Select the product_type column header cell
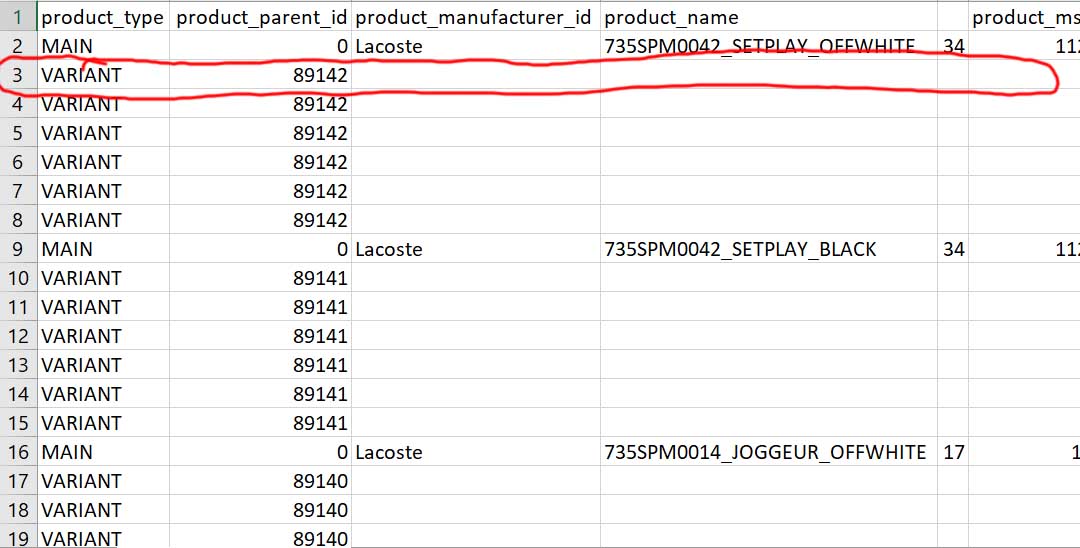Screen dimensions: 1080x548 [x=103, y=17]
